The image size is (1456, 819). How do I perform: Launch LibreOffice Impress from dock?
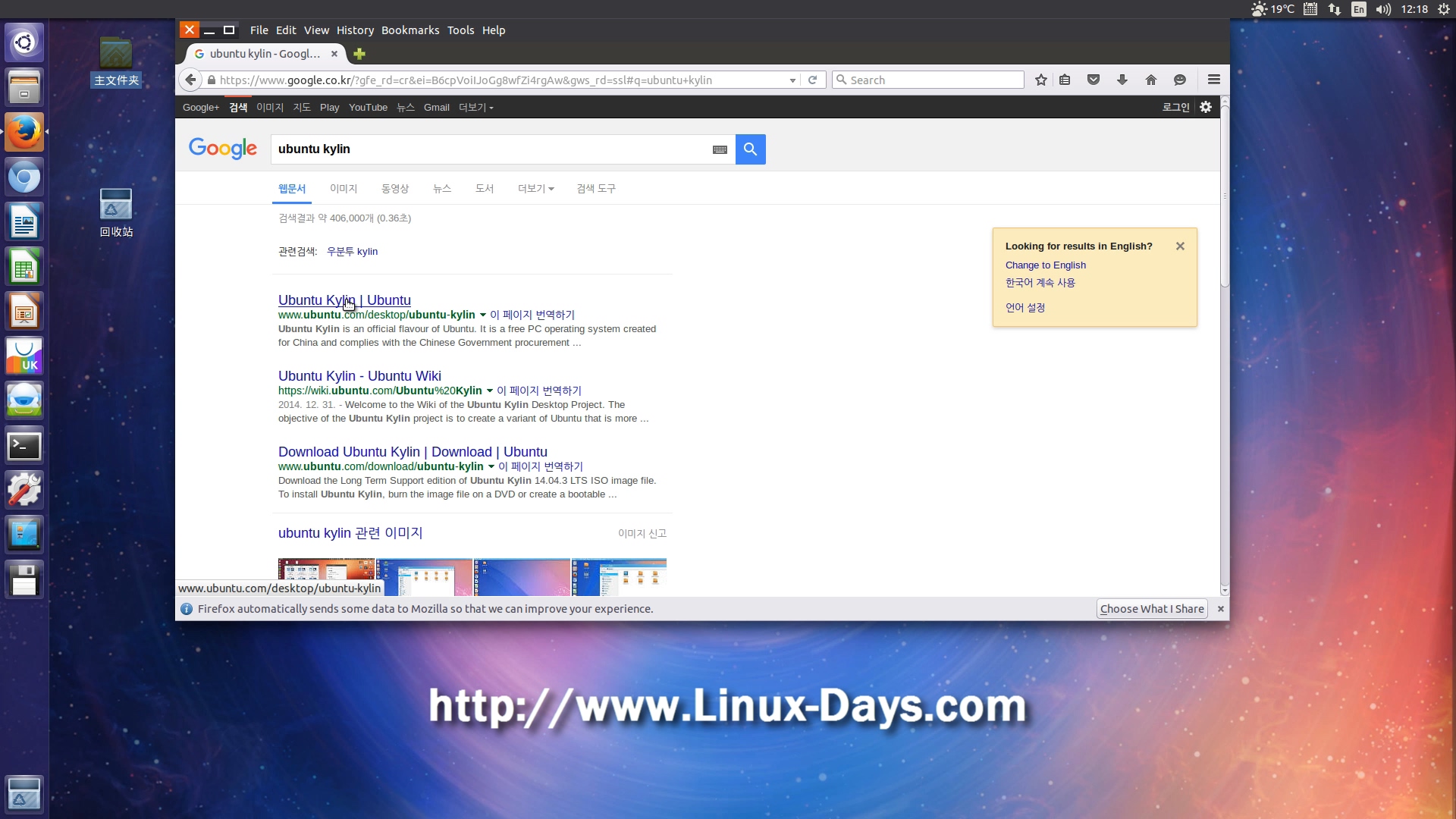(24, 312)
